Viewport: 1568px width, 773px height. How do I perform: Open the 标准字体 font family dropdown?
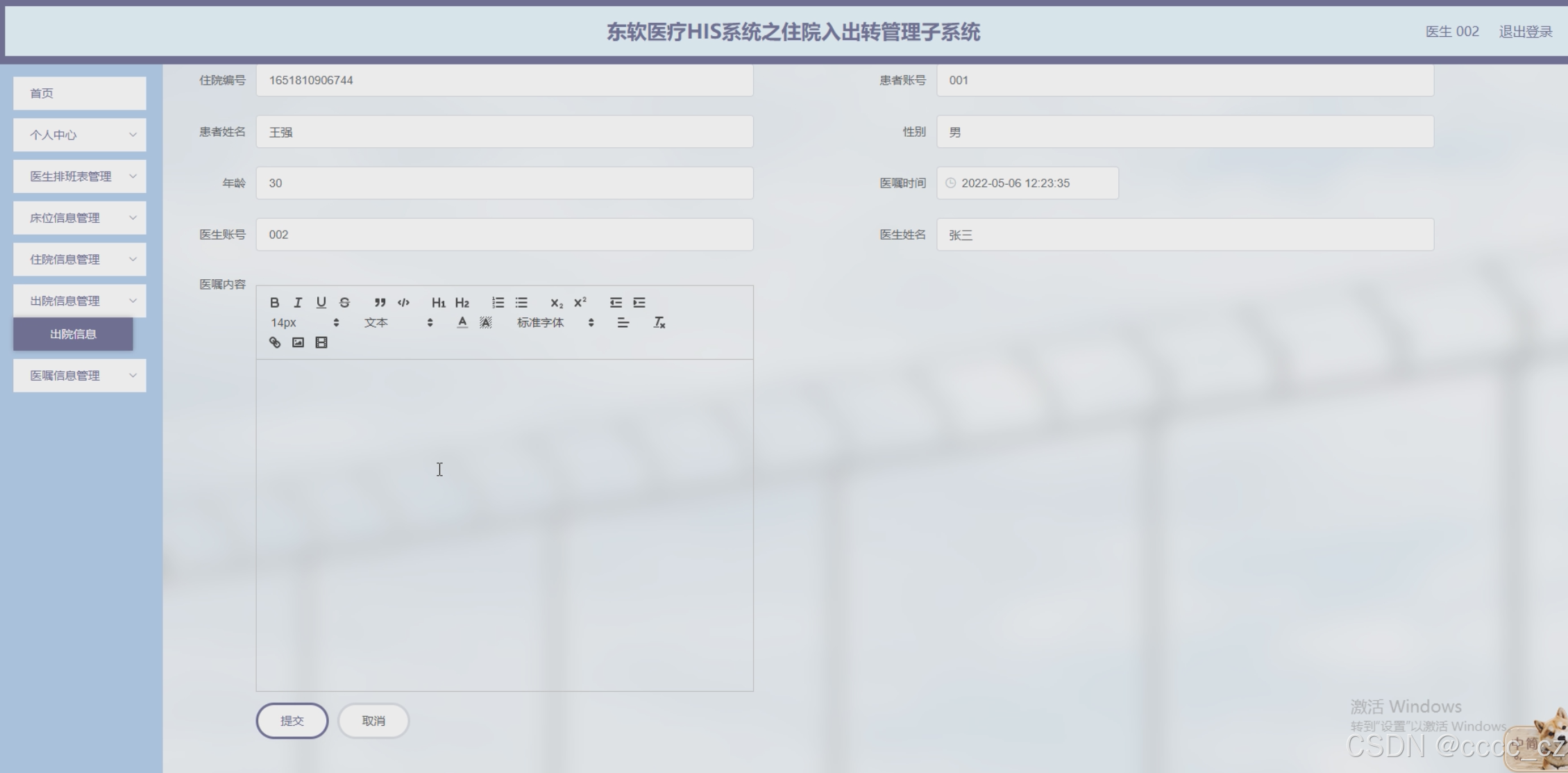coord(555,323)
